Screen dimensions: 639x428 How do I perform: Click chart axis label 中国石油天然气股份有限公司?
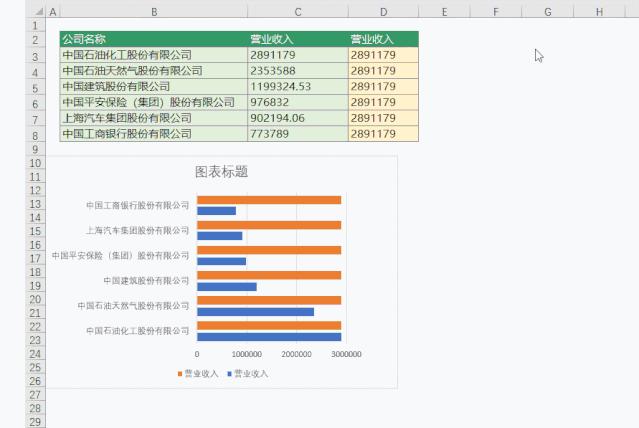coord(133,306)
